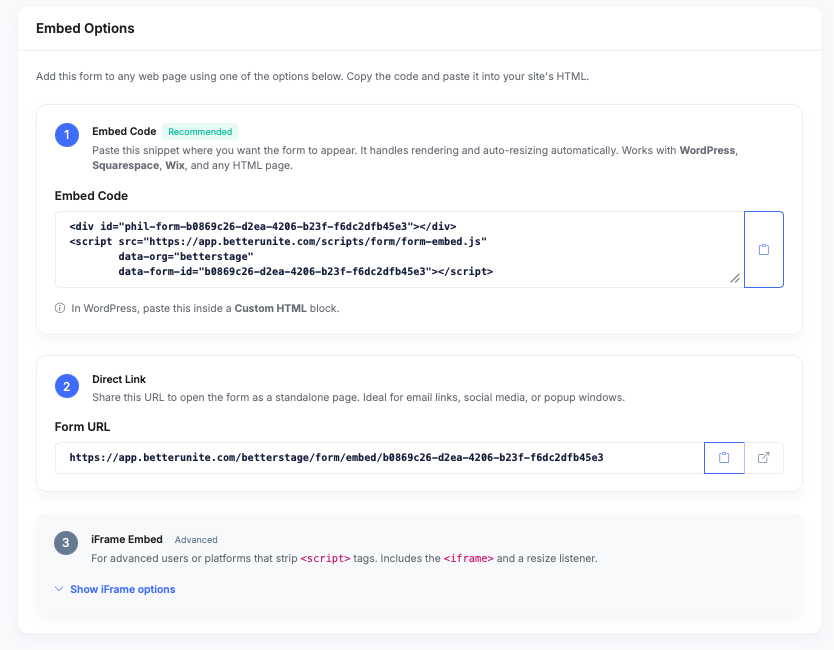Image resolution: width=834 pixels, height=650 pixels.
Task: Click the resize handle of embed code box
Action: [735, 278]
